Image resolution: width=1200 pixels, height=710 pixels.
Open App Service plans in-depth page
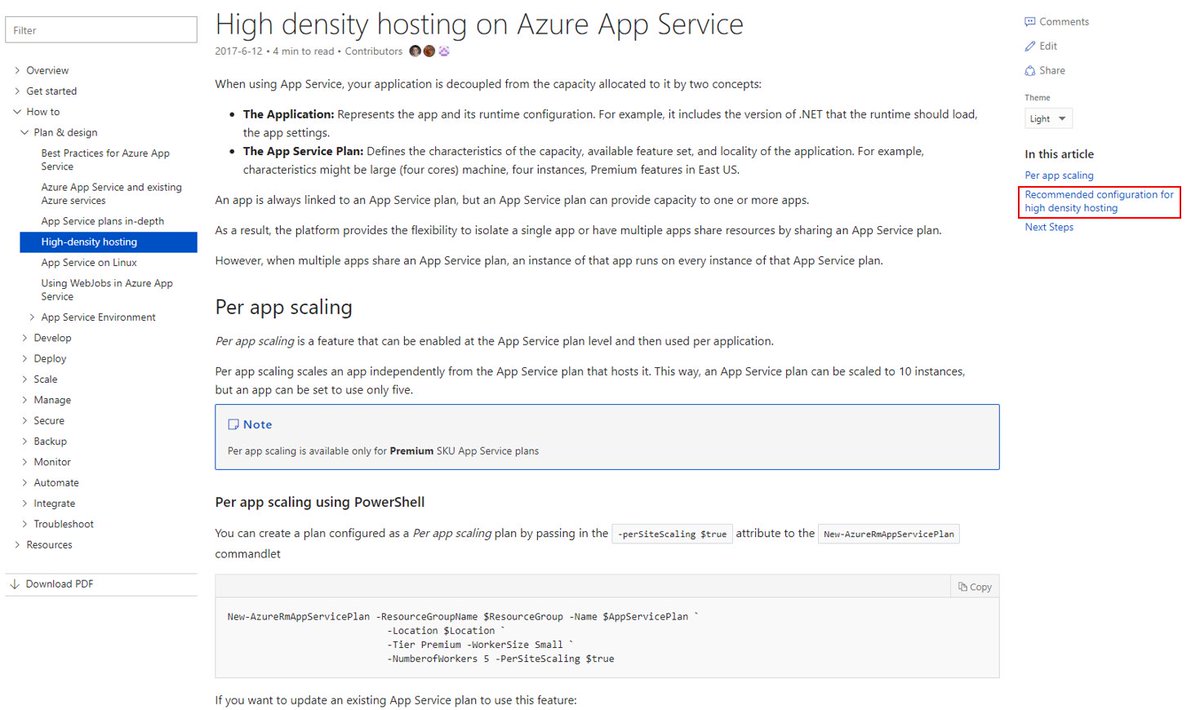(102, 221)
